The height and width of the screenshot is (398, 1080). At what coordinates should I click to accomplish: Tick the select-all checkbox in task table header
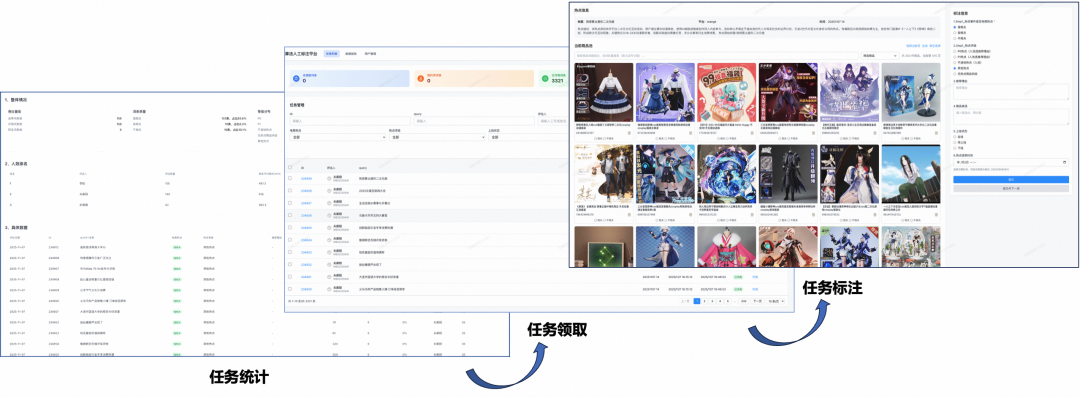pyautogui.click(x=290, y=167)
